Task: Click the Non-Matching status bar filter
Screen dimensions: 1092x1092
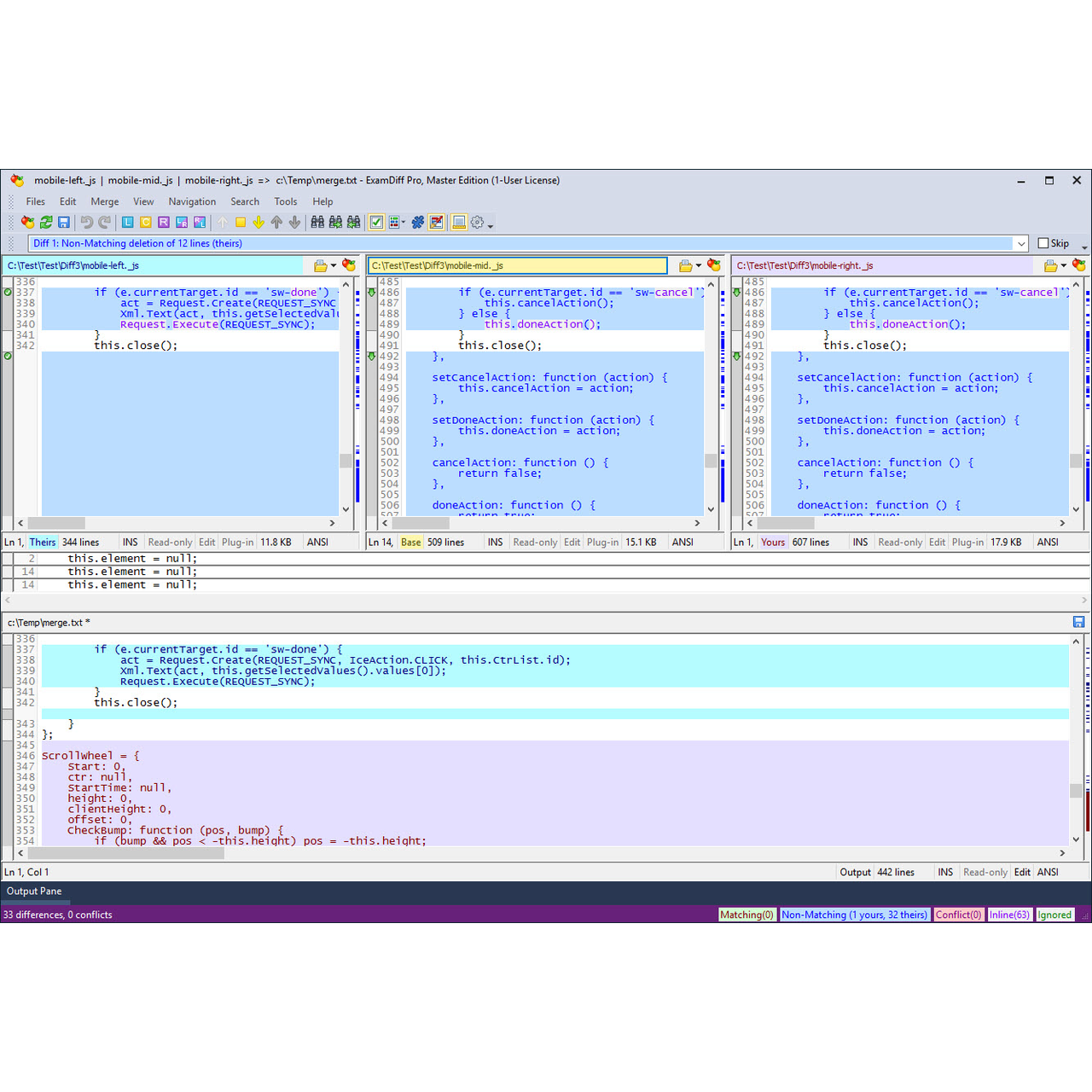Action: pyautogui.click(x=853, y=915)
